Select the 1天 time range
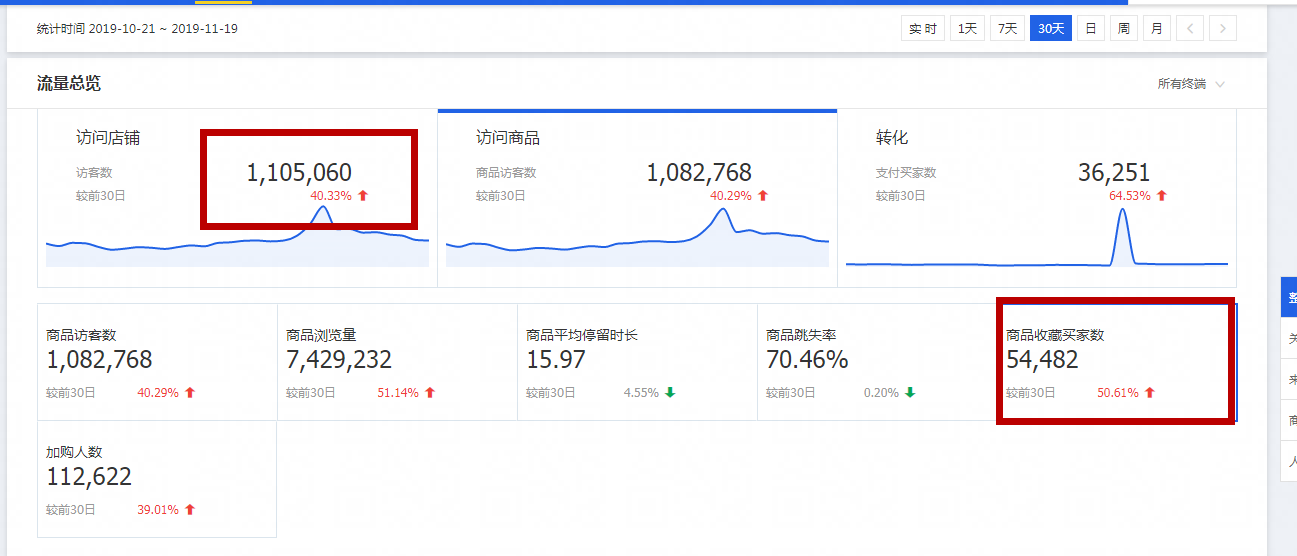 pos(967,29)
